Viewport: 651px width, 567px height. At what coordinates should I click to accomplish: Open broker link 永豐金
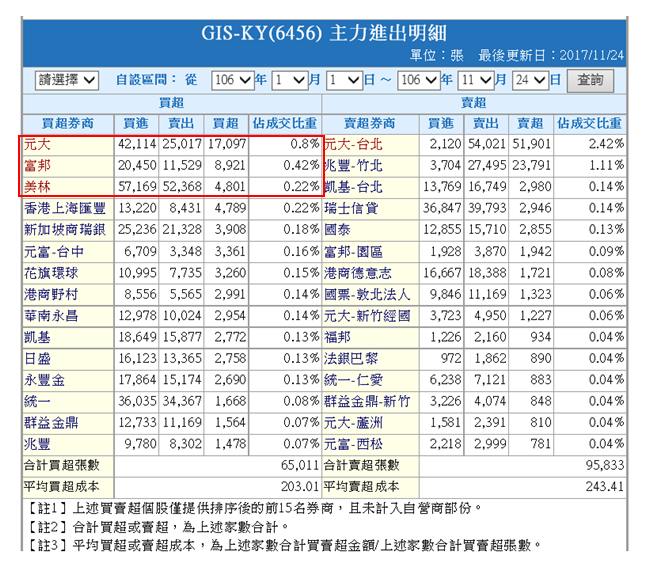(x=44, y=380)
